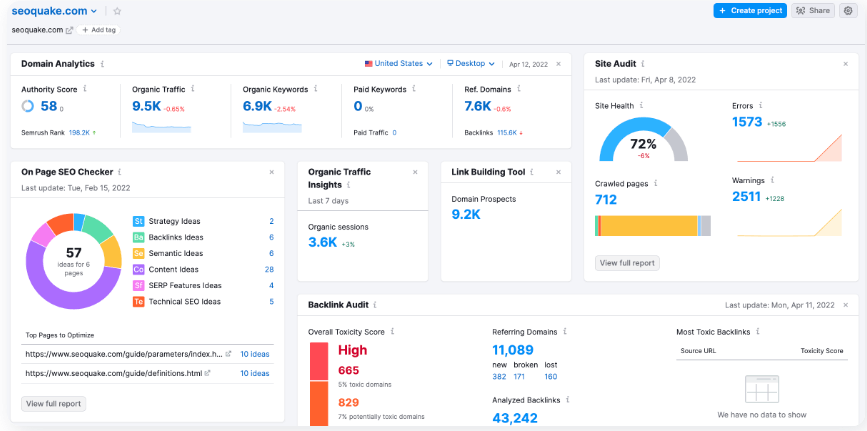Show info icon under Organic Traffic Insights

point(348,185)
